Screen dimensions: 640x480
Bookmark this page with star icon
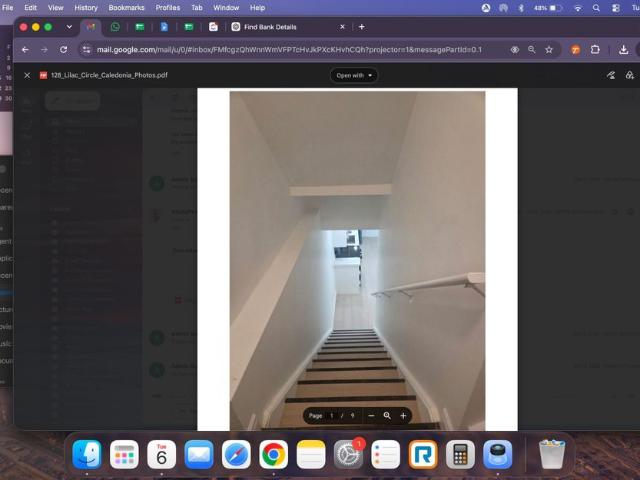tap(549, 50)
